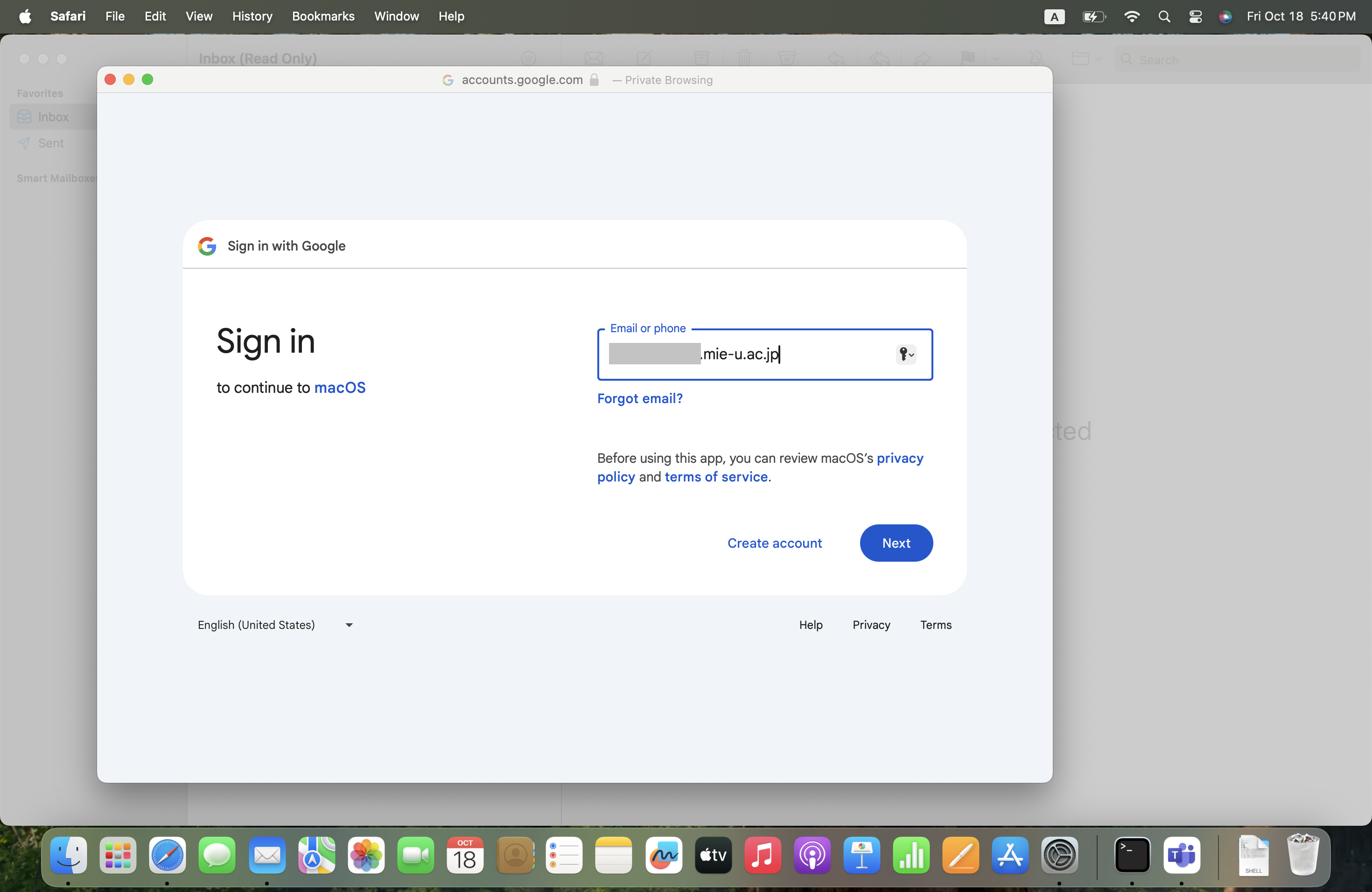The image size is (1372, 892).
Task: Open Siri from the menu bar
Action: (1225, 16)
